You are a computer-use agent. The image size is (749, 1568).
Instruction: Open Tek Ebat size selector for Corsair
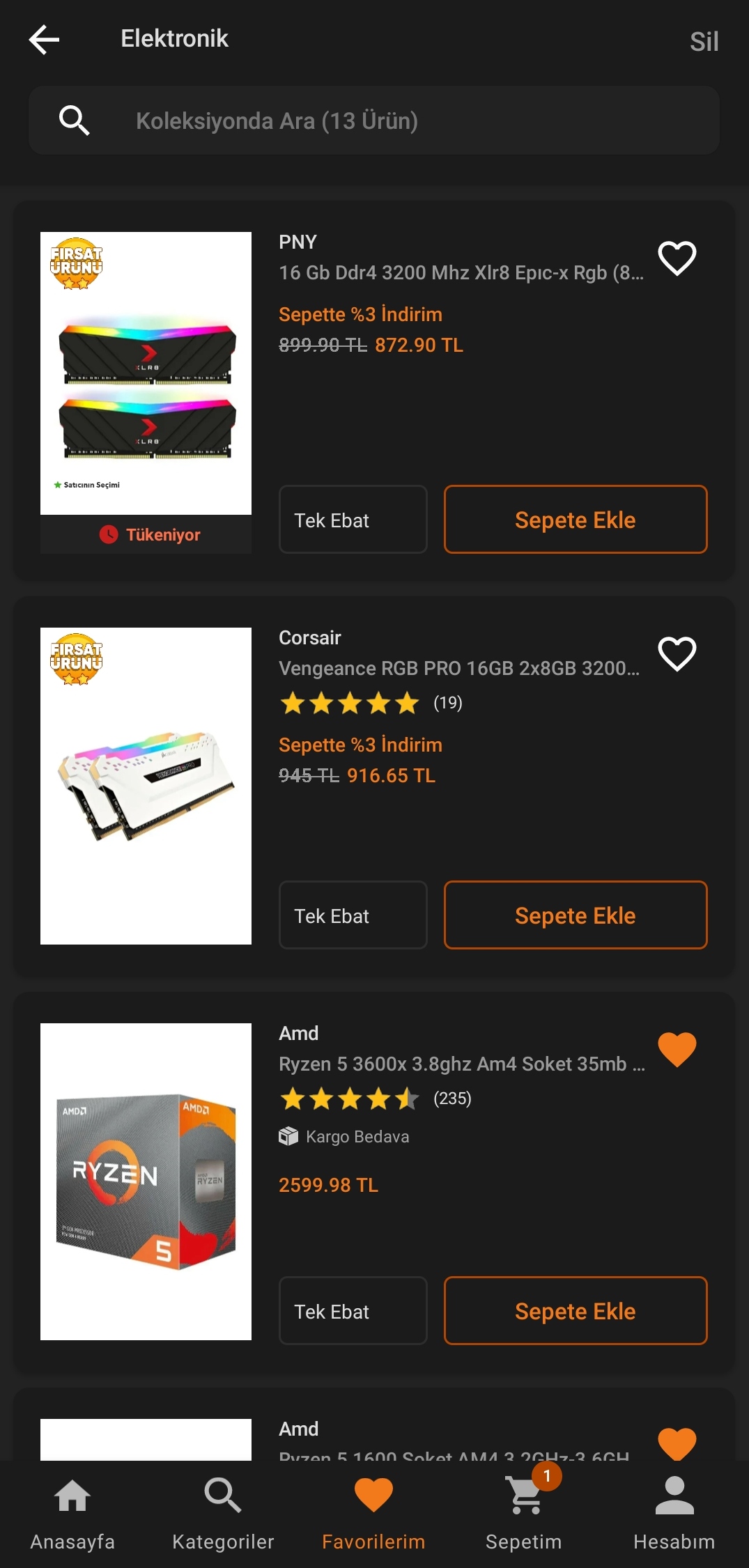(x=353, y=915)
